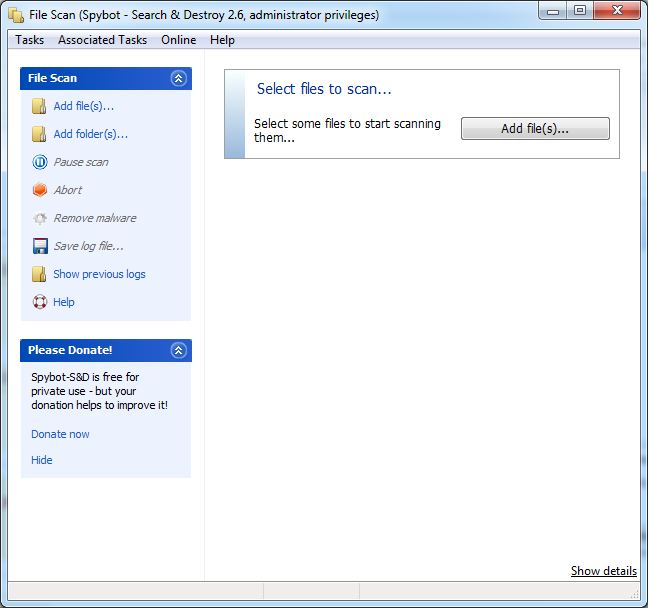Click the Add file(s)... link in sidebar
The height and width of the screenshot is (608, 648).
(83, 106)
